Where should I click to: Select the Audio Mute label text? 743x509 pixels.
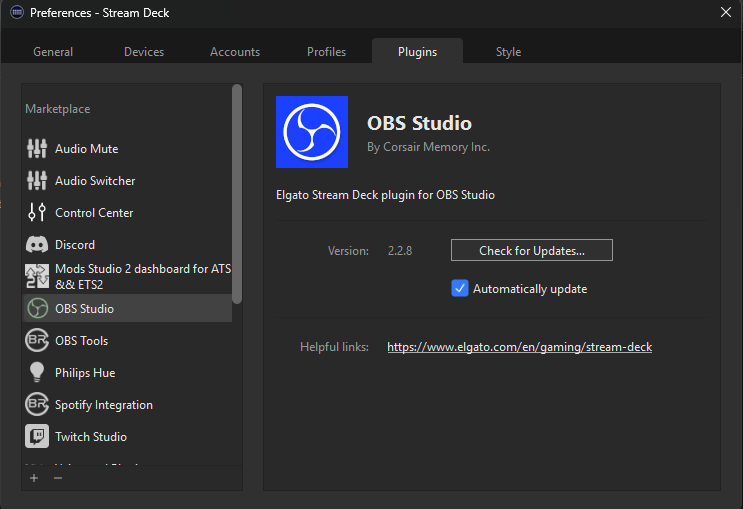click(87, 149)
